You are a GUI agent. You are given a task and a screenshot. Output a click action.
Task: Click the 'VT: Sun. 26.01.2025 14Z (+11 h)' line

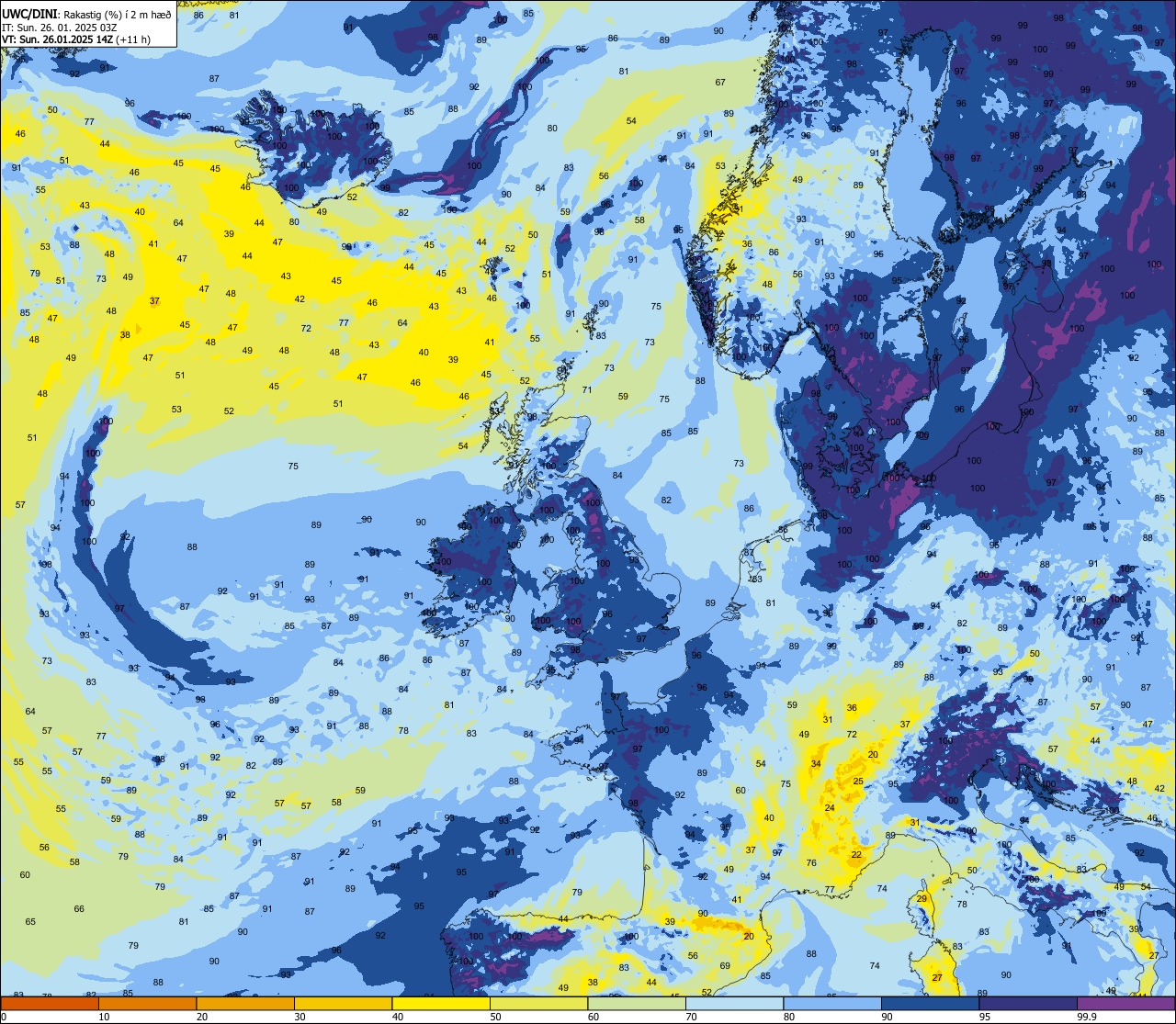77,39
